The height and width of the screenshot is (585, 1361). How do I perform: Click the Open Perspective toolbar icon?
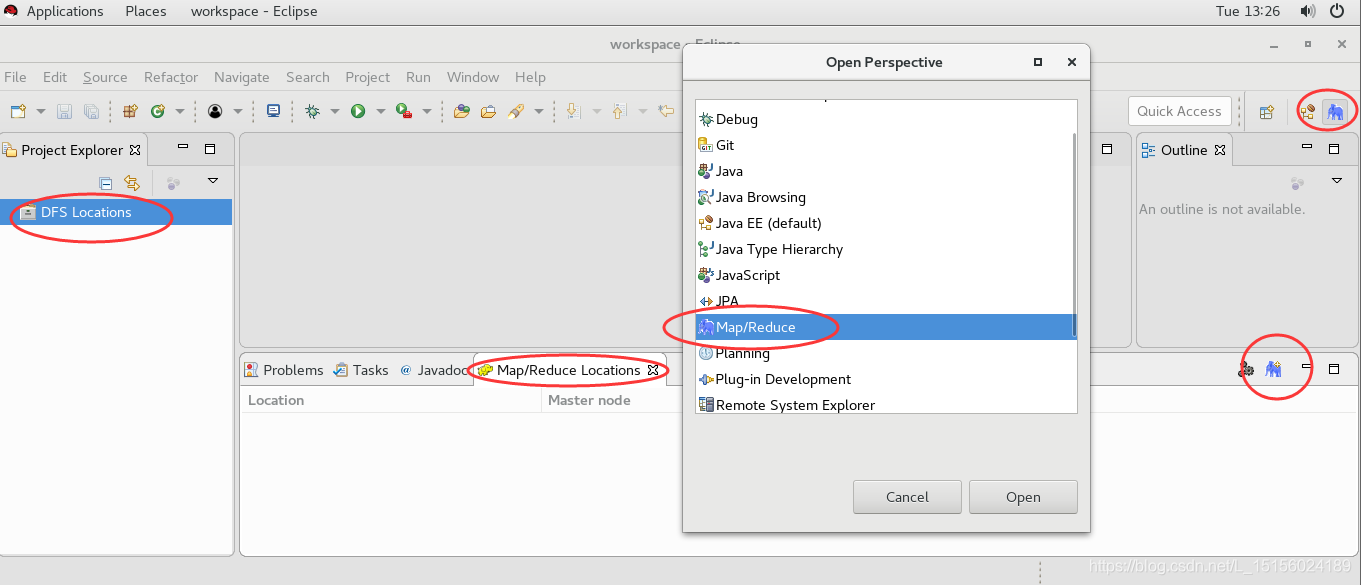[x=1266, y=112]
